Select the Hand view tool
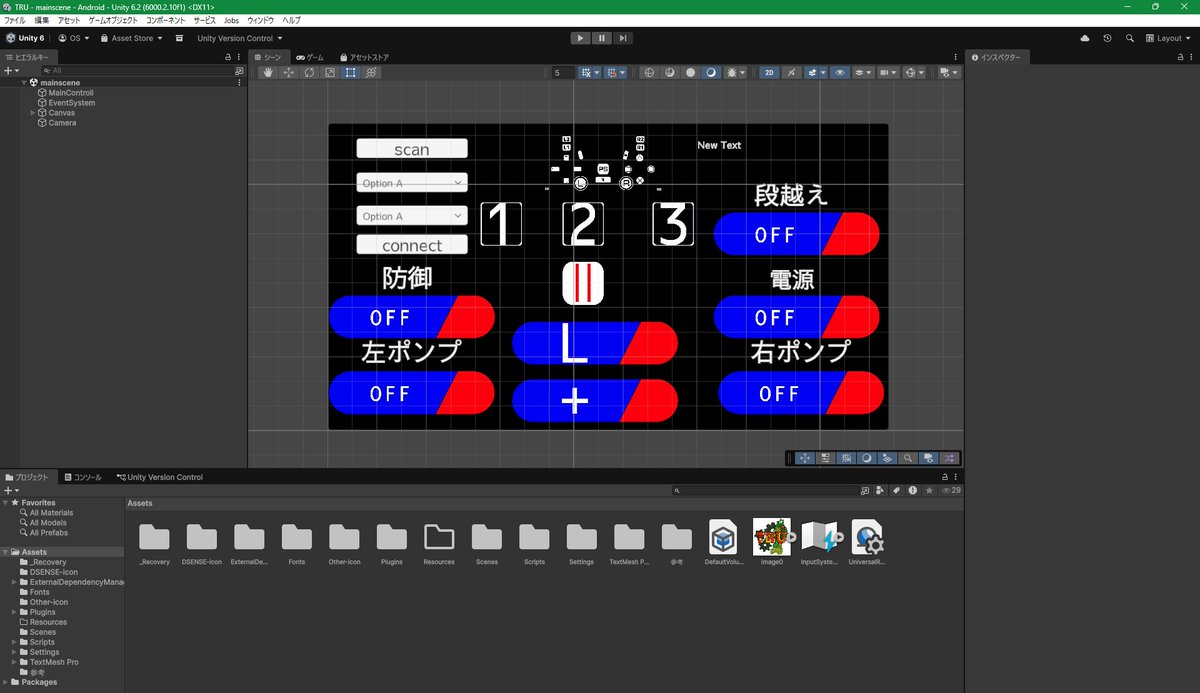The height and width of the screenshot is (693, 1200). point(268,72)
